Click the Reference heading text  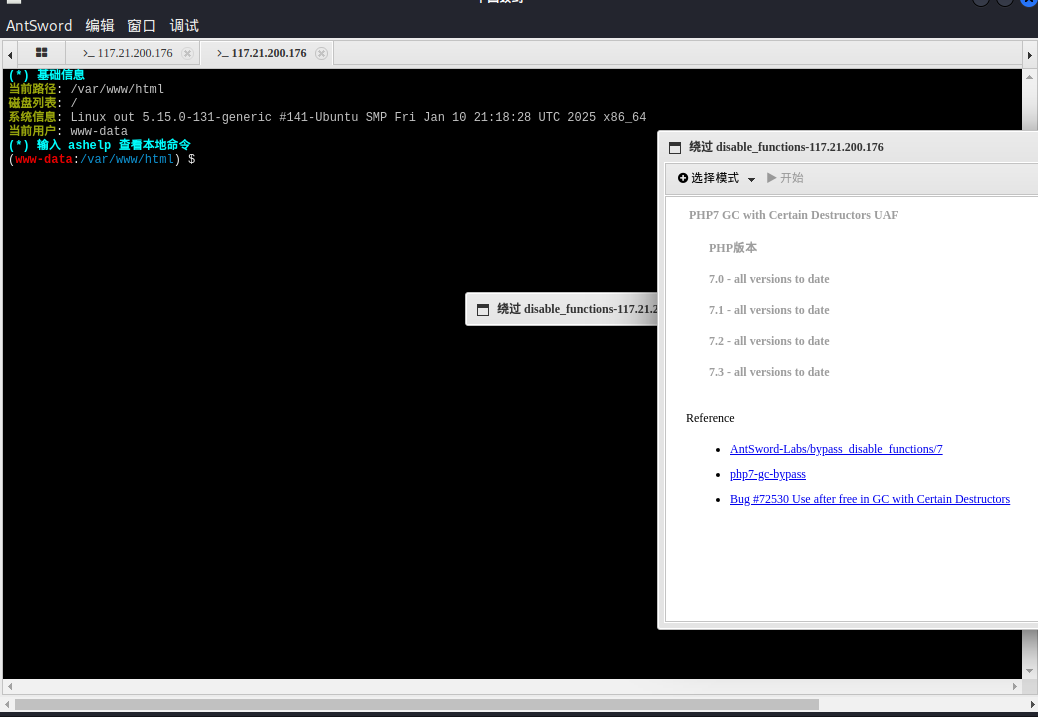[x=710, y=418]
